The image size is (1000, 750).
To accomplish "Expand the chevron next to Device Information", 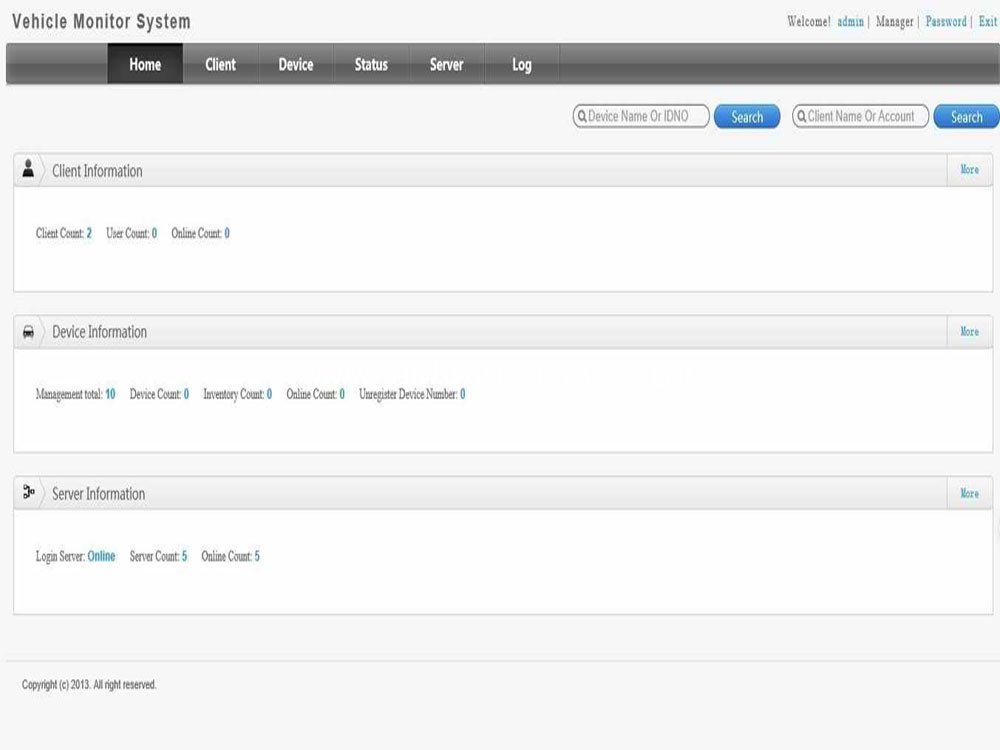I will pos(44,331).
